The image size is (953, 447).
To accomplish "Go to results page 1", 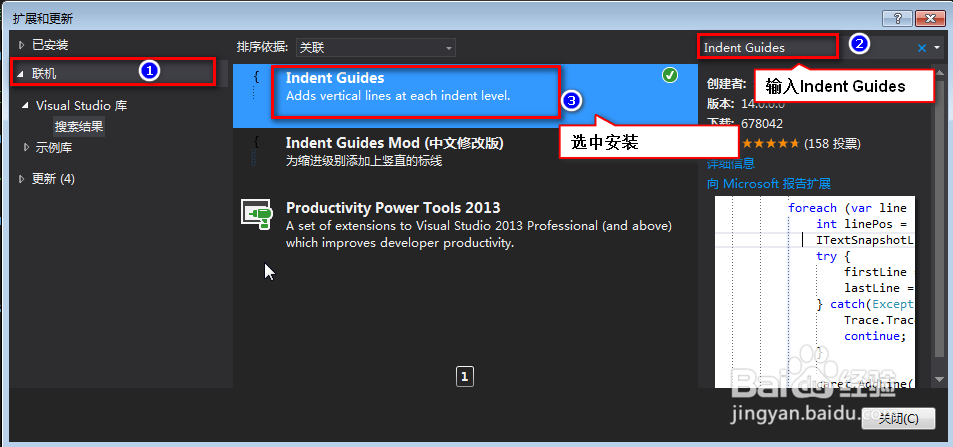I will (x=464, y=376).
